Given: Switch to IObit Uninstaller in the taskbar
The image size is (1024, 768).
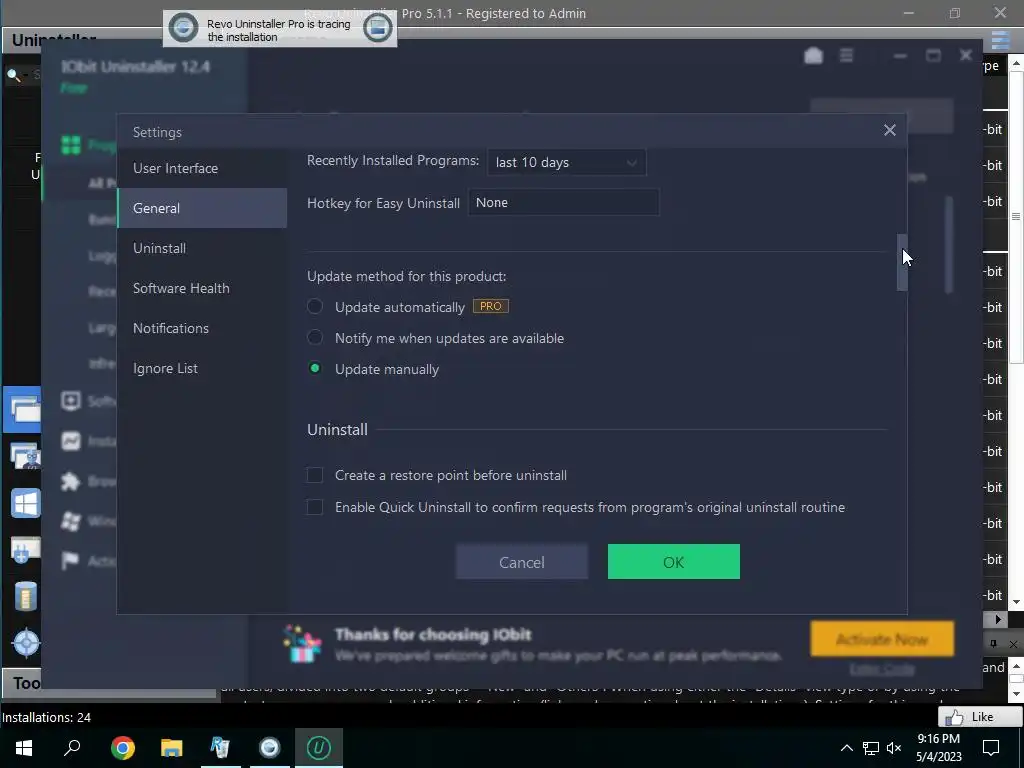Looking at the screenshot, I should (319, 747).
